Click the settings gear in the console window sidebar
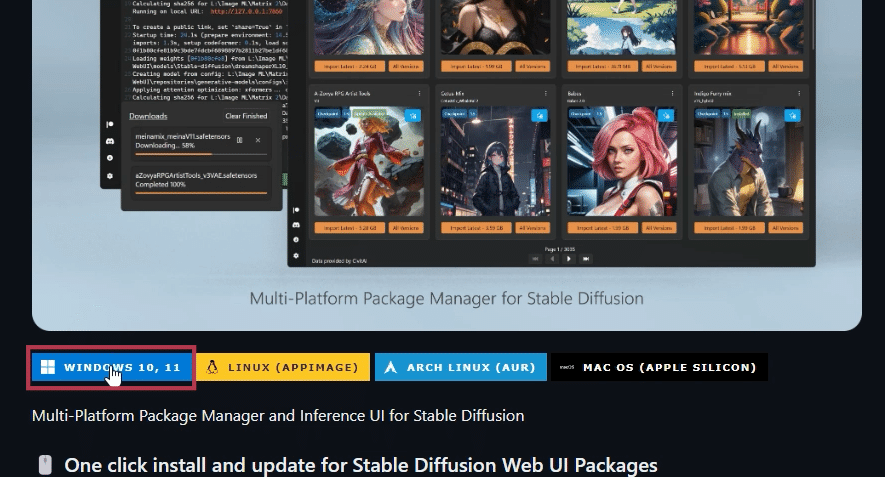The width and height of the screenshot is (885, 477). (x=110, y=176)
